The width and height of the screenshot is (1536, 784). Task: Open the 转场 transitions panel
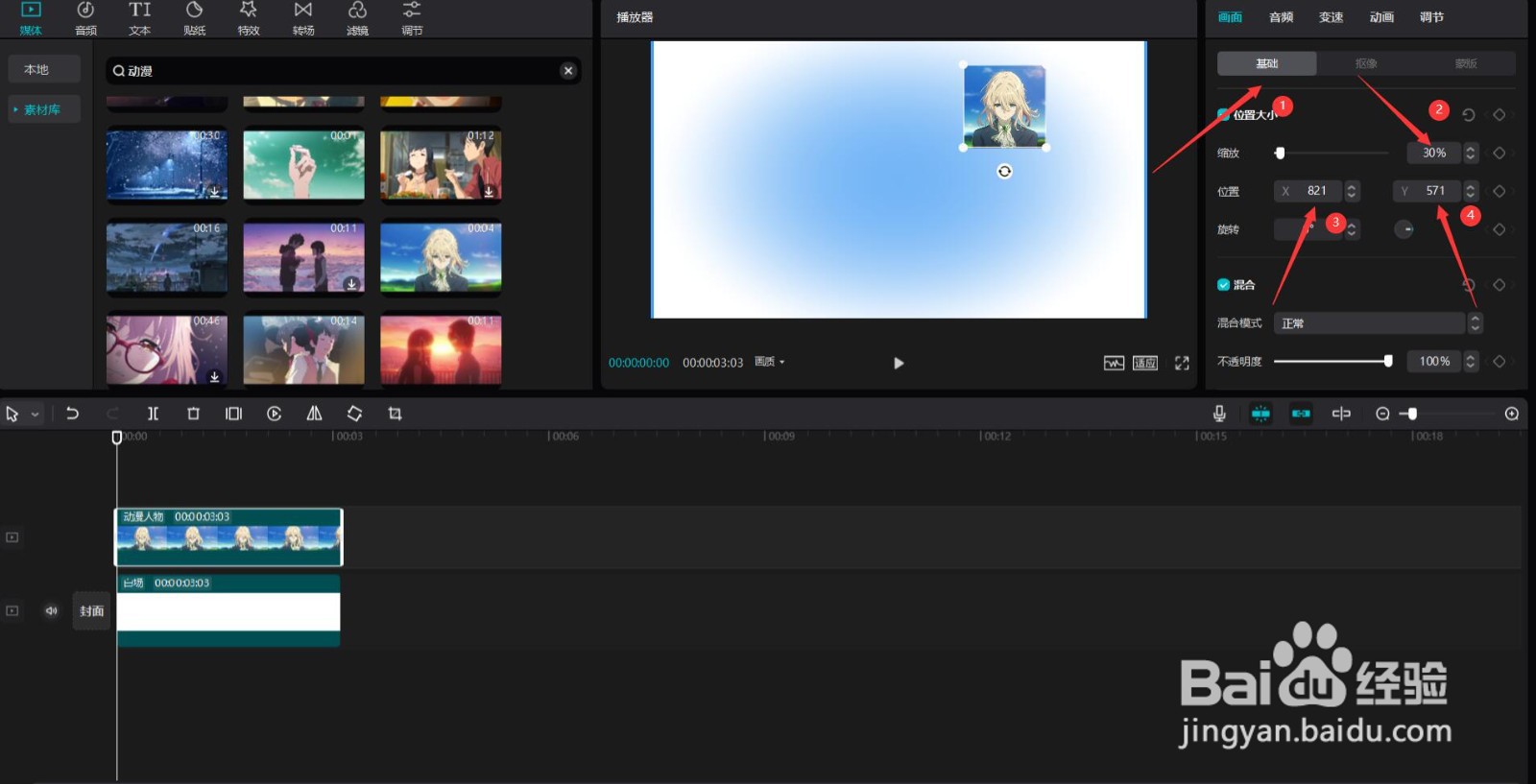pos(303,18)
